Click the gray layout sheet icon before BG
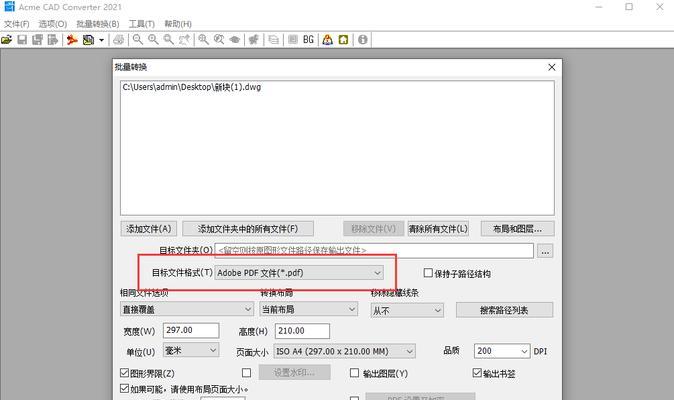Screen dimensions: 674x400 (x=293, y=40)
